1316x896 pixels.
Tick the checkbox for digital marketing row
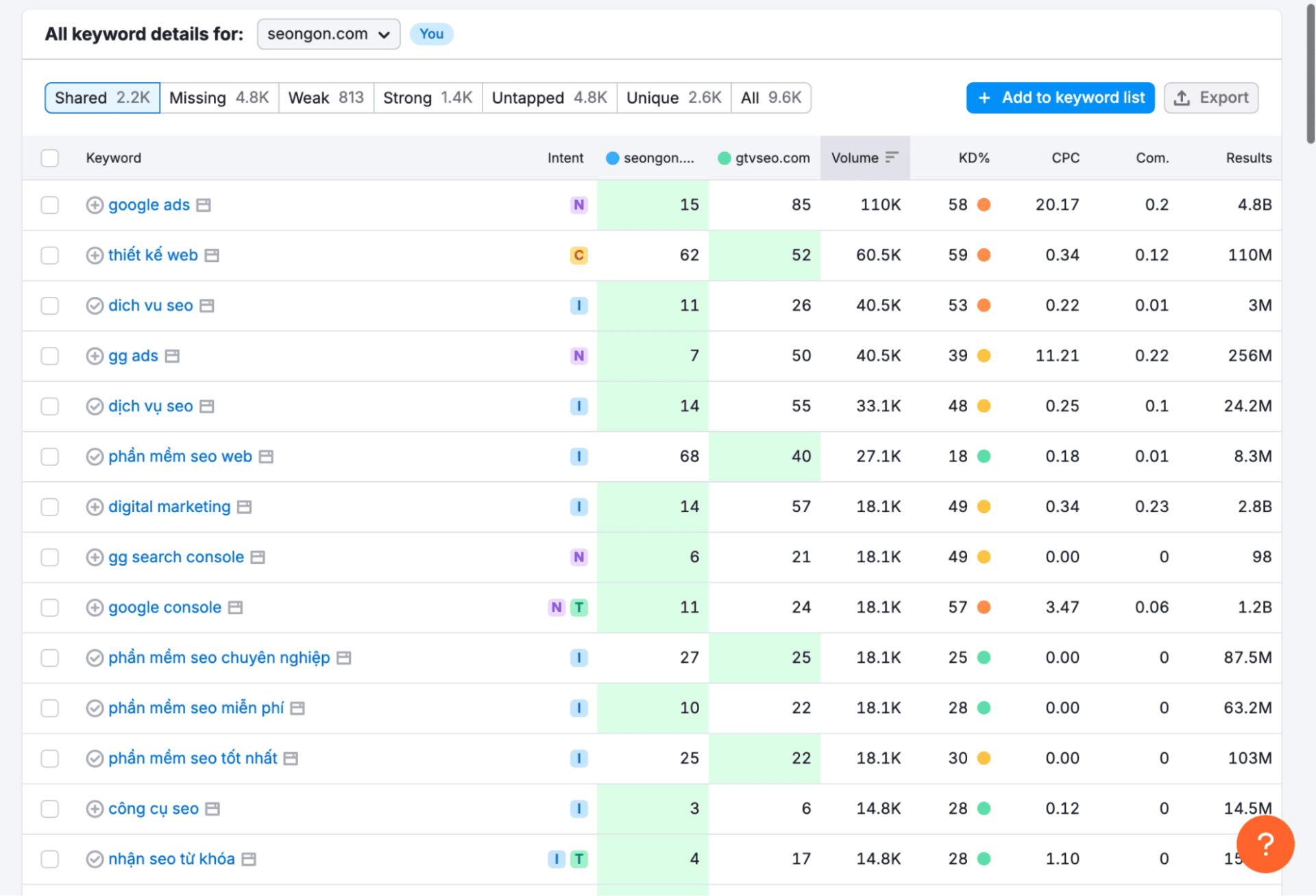coord(50,507)
